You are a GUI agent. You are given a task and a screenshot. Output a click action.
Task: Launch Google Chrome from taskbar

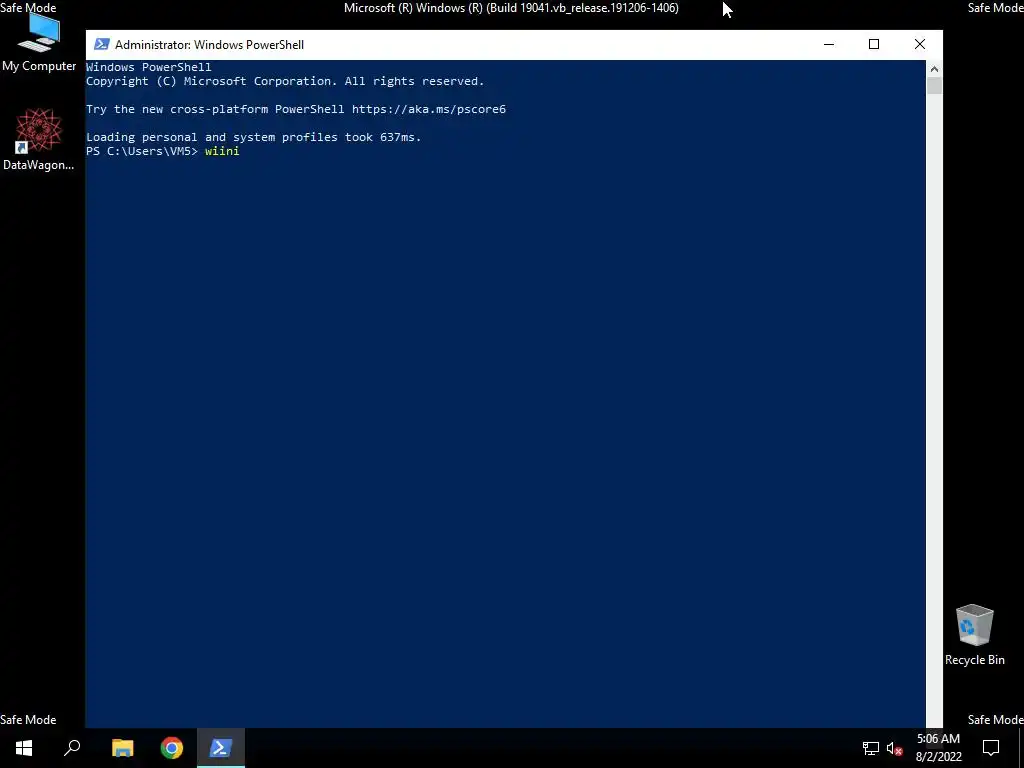[172, 748]
